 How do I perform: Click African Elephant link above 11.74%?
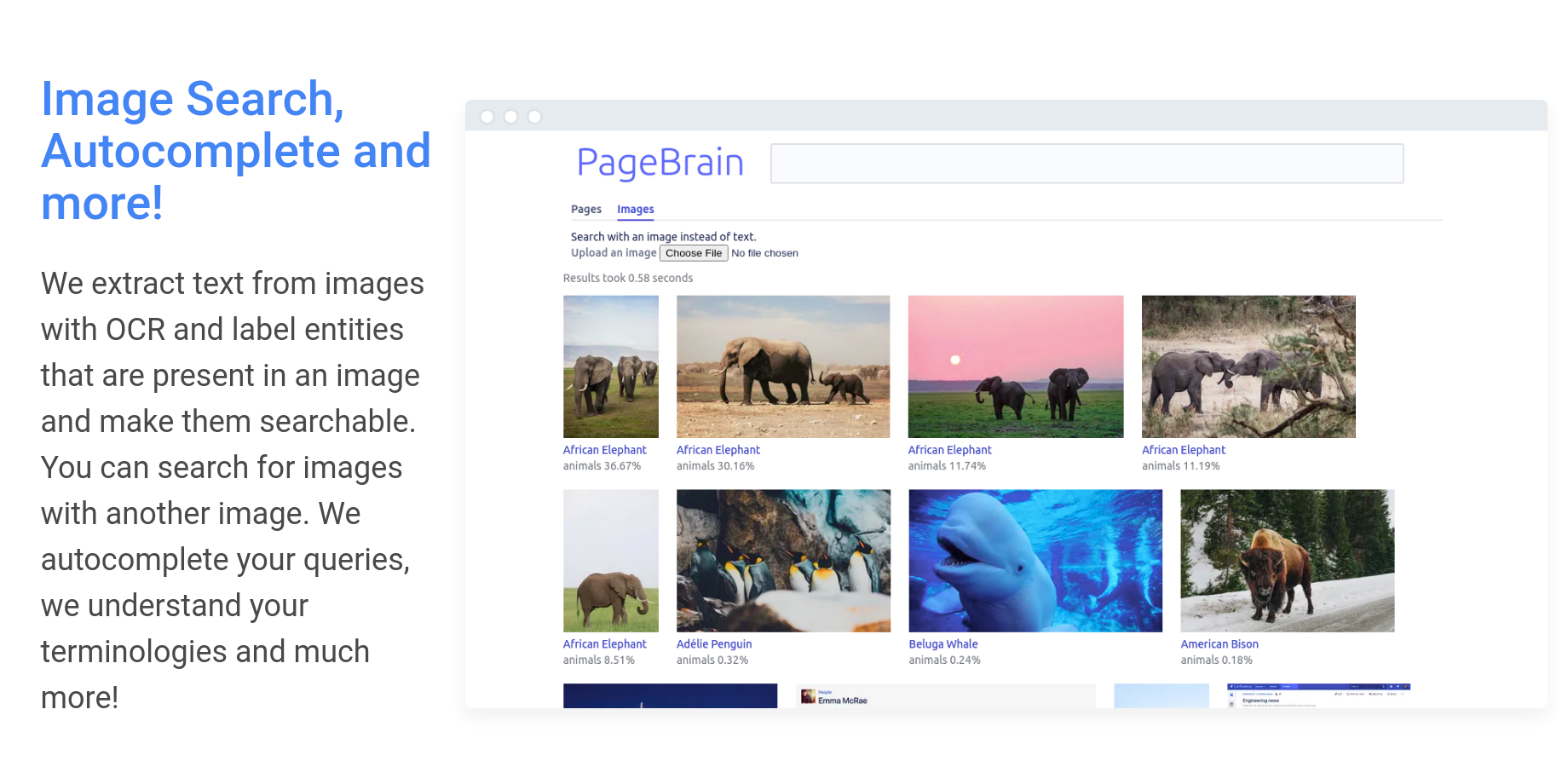coord(950,450)
